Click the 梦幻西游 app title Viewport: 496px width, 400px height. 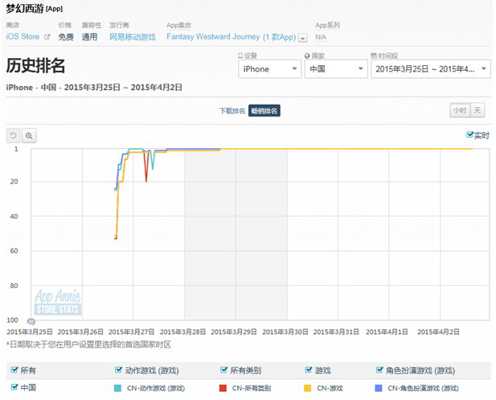25,9
